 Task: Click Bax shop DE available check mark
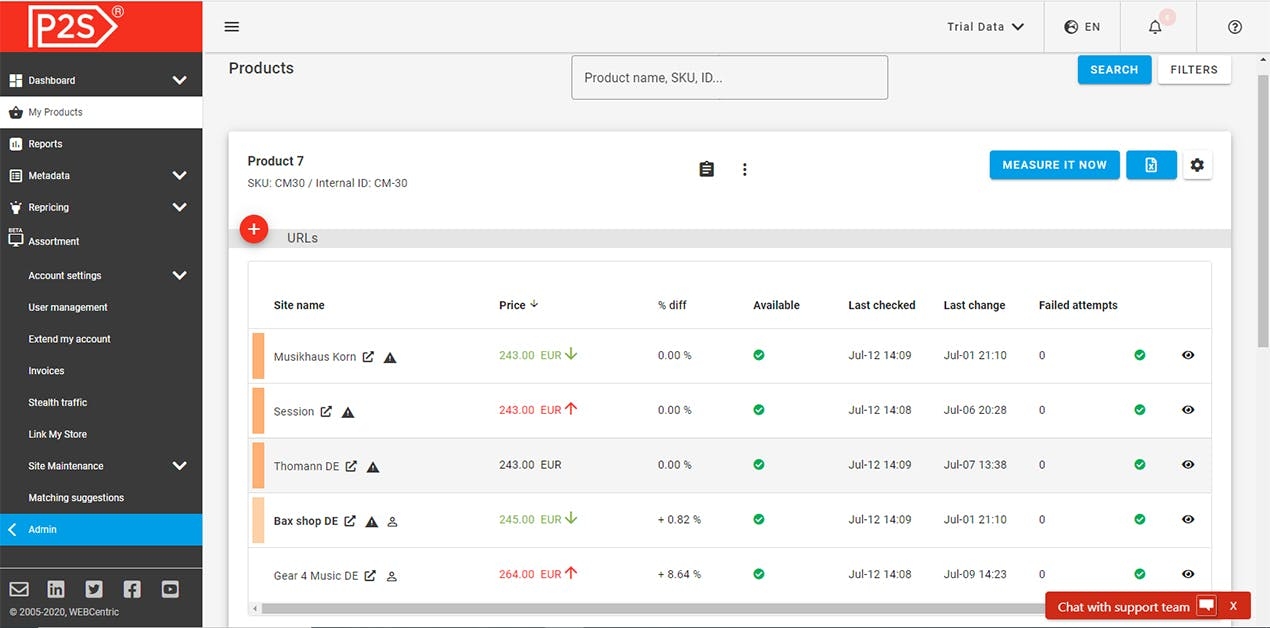tap(759, 520)
